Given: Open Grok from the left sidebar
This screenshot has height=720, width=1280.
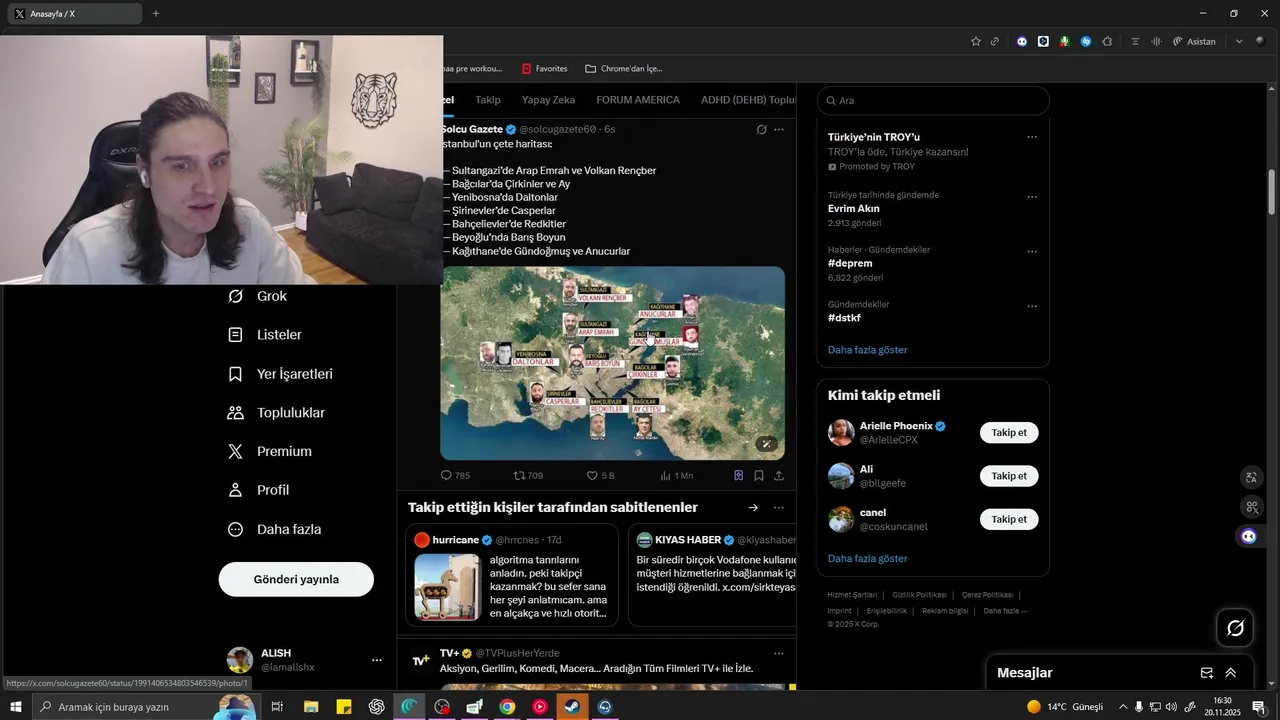Looking at the screenshot, I should (258, 296).
